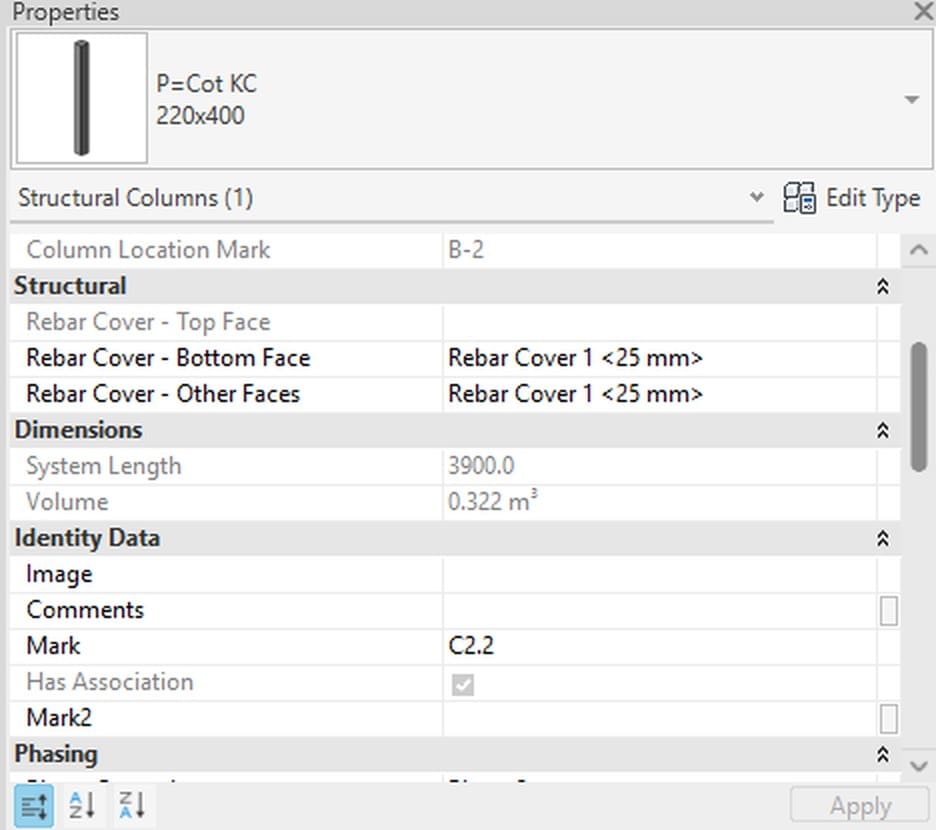Click the Apply button

[x=860, y=806]
